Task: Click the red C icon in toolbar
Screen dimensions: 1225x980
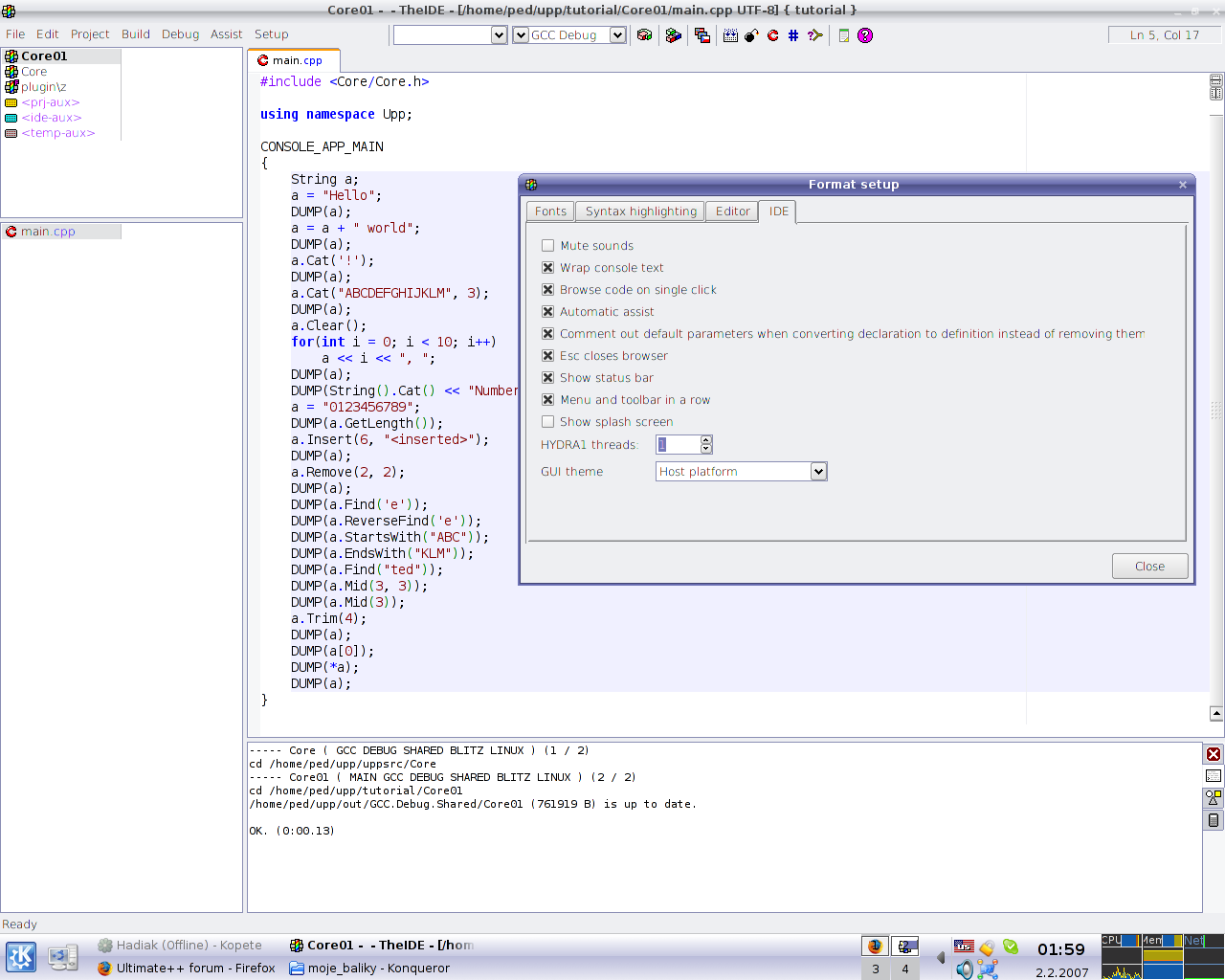Action: tap(773, 35)
